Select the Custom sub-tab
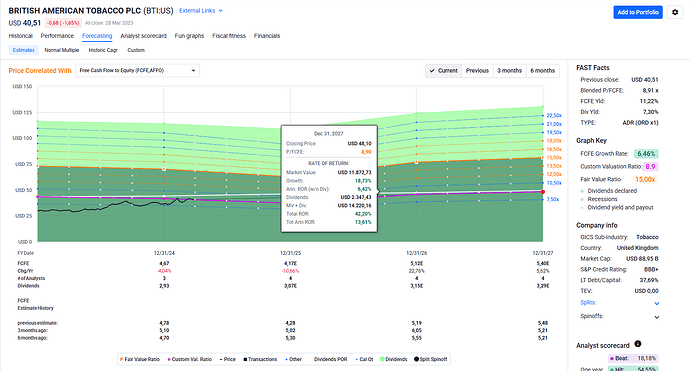The image size is (690, 371). (x=136, y=50)
